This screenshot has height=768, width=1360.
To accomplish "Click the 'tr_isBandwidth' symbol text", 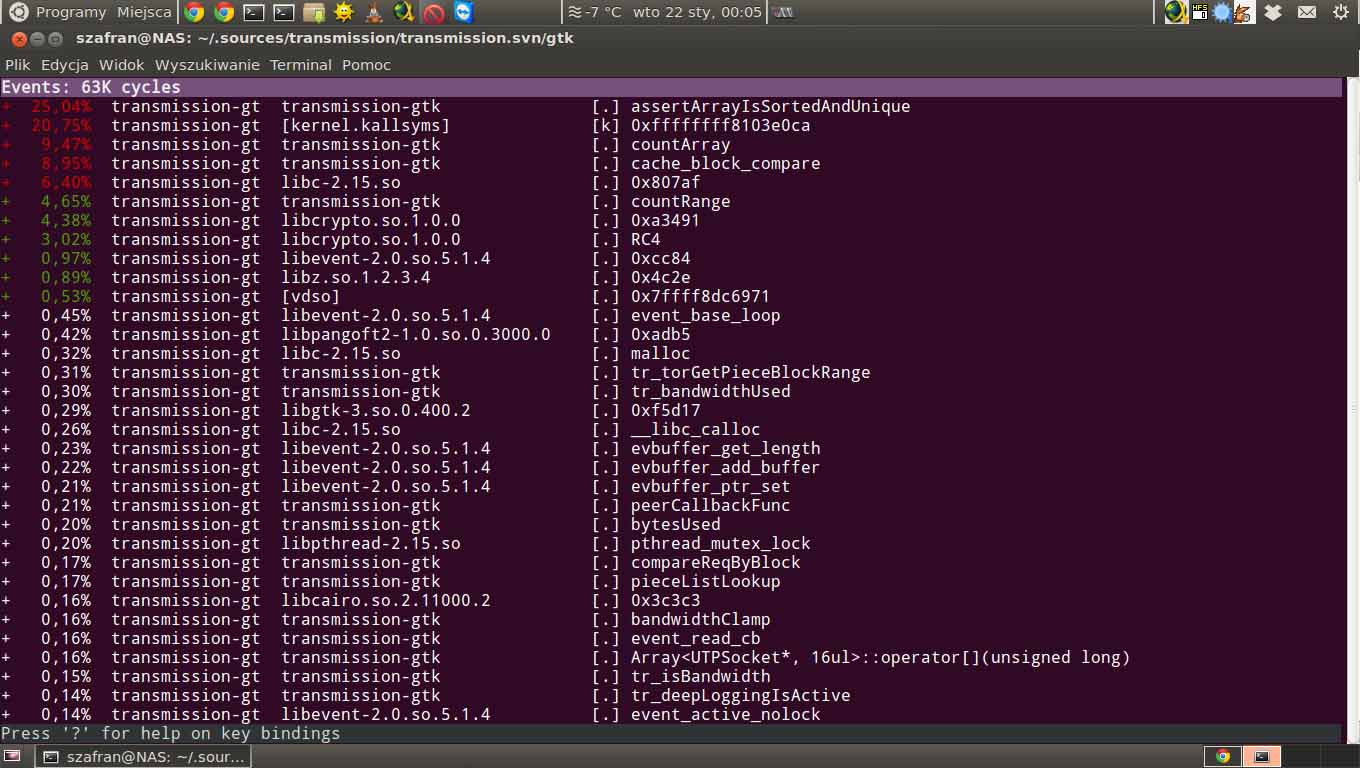I will pyautogui.click(x=700, y=676).
